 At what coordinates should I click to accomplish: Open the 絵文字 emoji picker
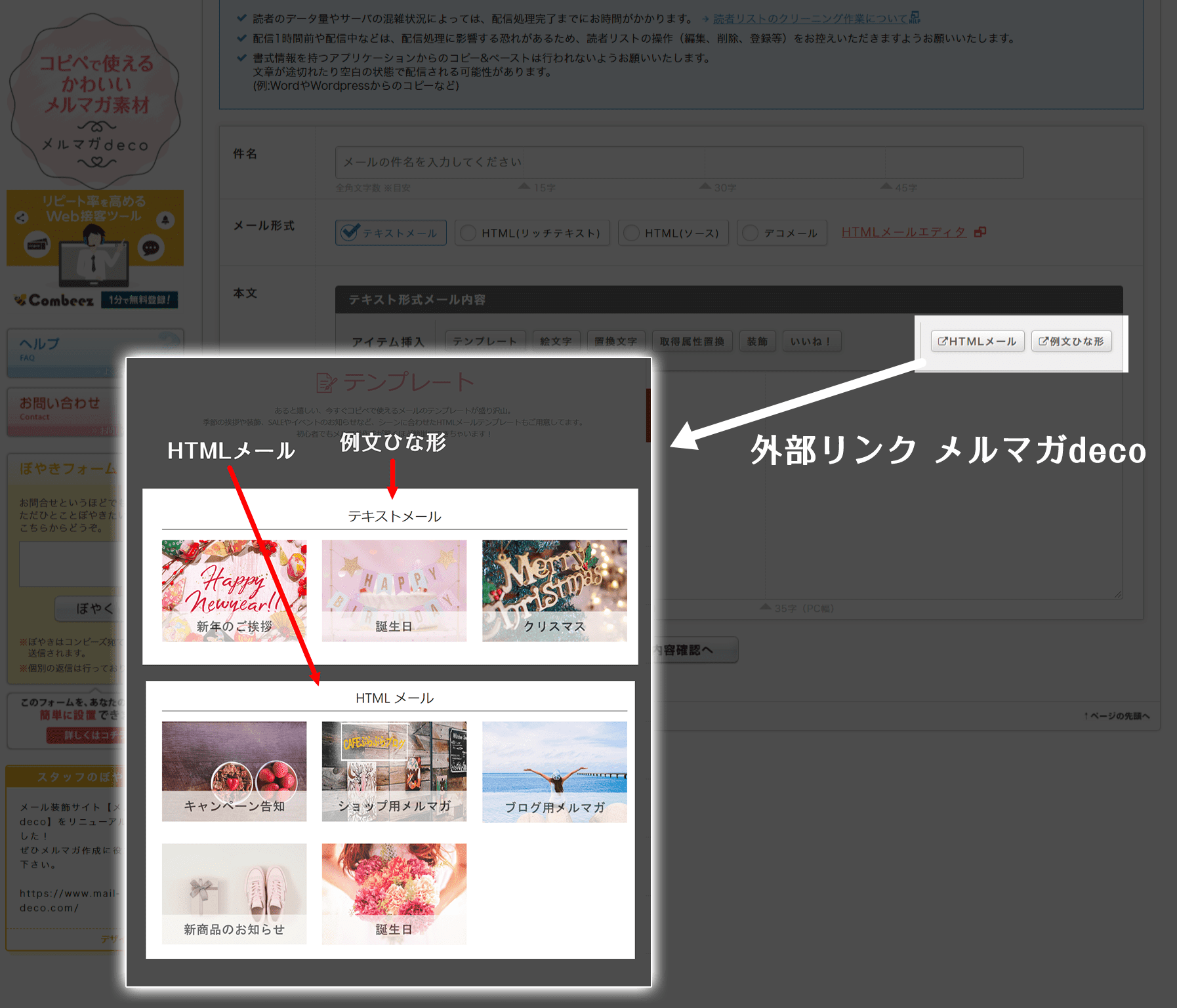click(x=556, y=341)
